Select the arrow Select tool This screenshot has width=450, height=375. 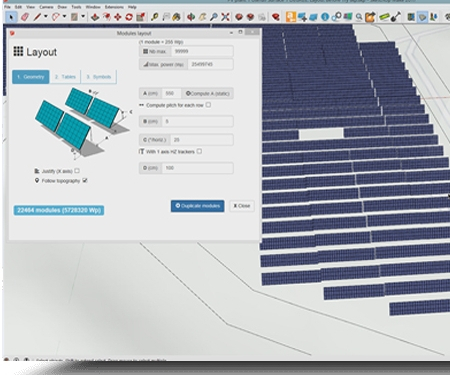[11, 17]
